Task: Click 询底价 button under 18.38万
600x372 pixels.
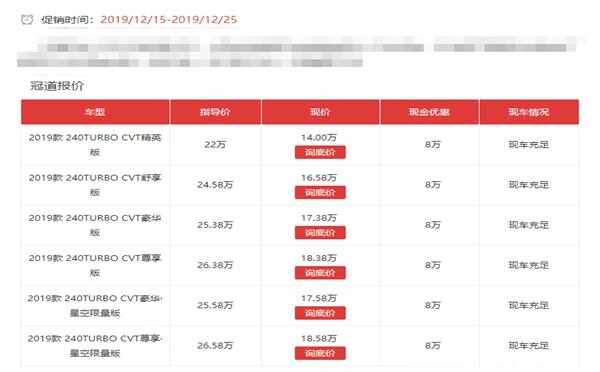Action: [x=320, y=273]
